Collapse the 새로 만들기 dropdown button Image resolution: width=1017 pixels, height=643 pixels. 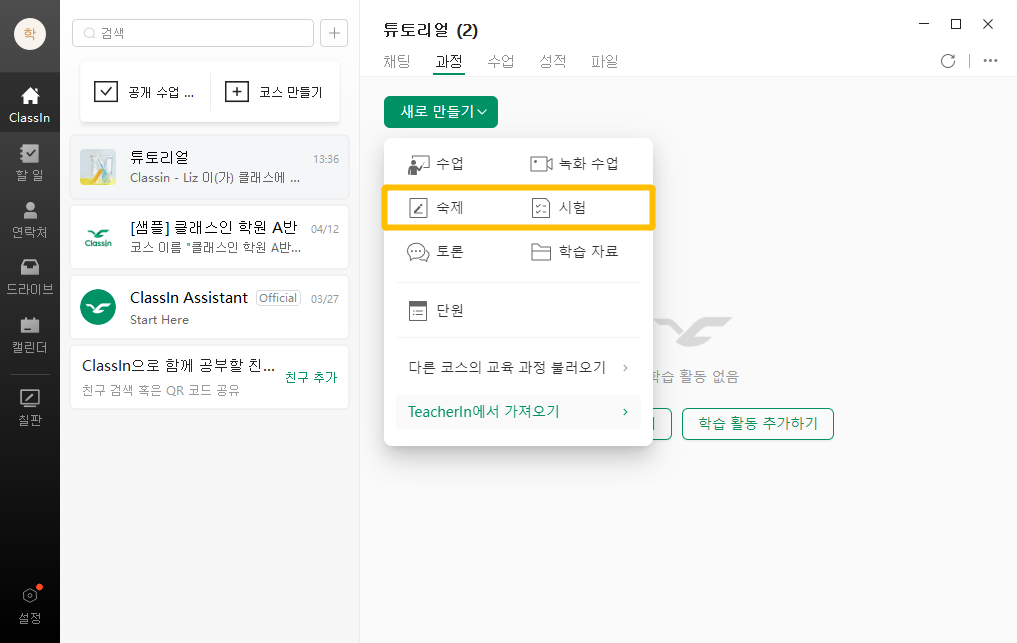441,112
